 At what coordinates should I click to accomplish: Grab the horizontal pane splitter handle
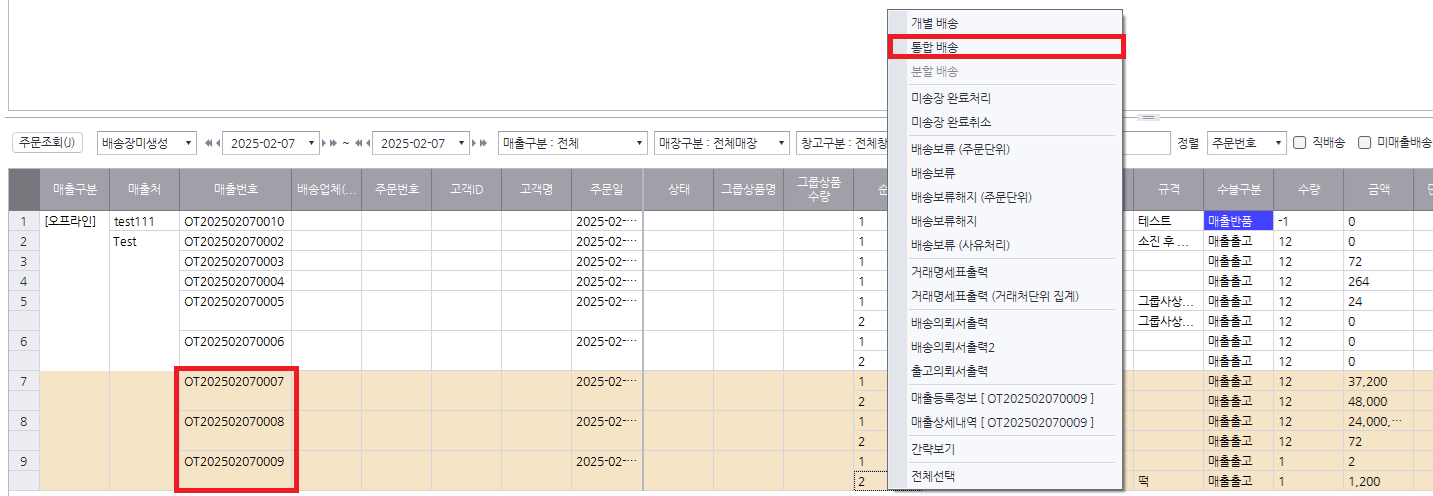click(1149, 117)
